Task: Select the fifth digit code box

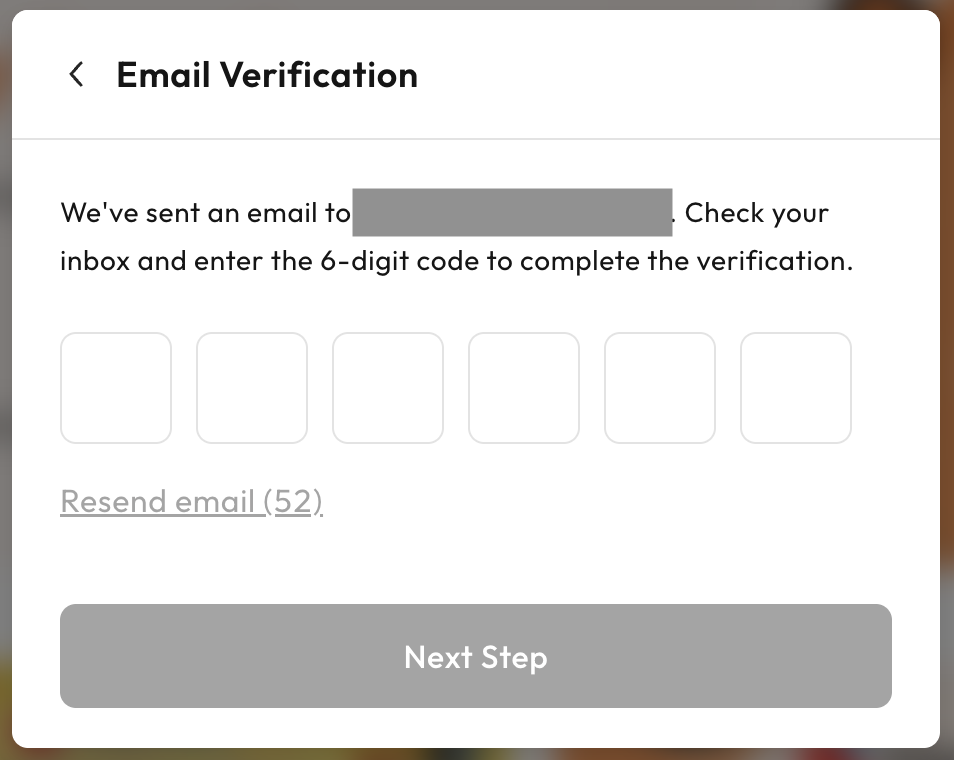Action: [660, 388]
